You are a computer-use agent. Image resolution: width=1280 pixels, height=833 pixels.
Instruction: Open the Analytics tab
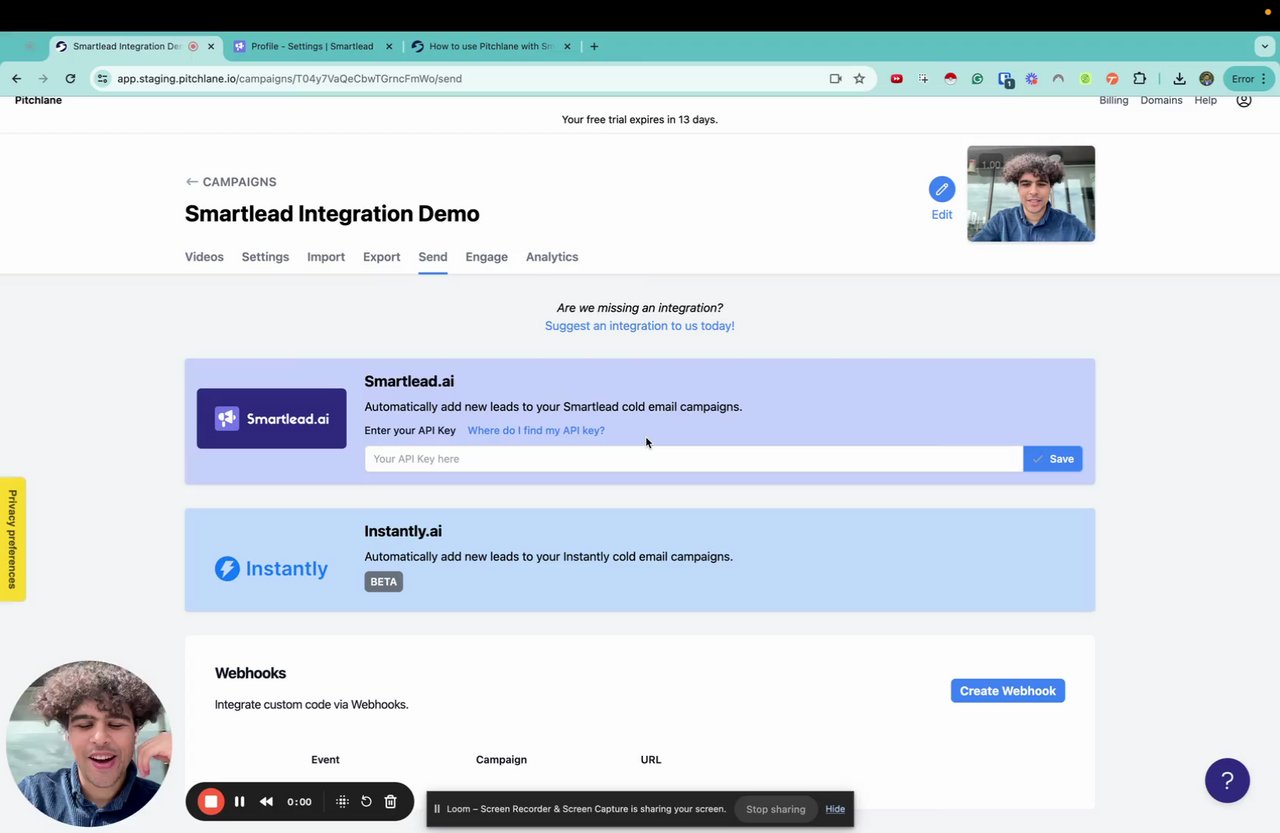tap(552, 257)
